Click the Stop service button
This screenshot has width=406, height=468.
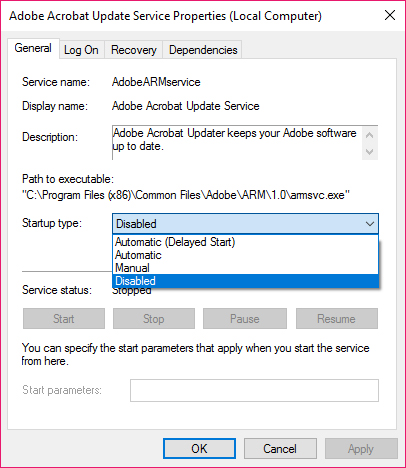[x=154, y=319]
